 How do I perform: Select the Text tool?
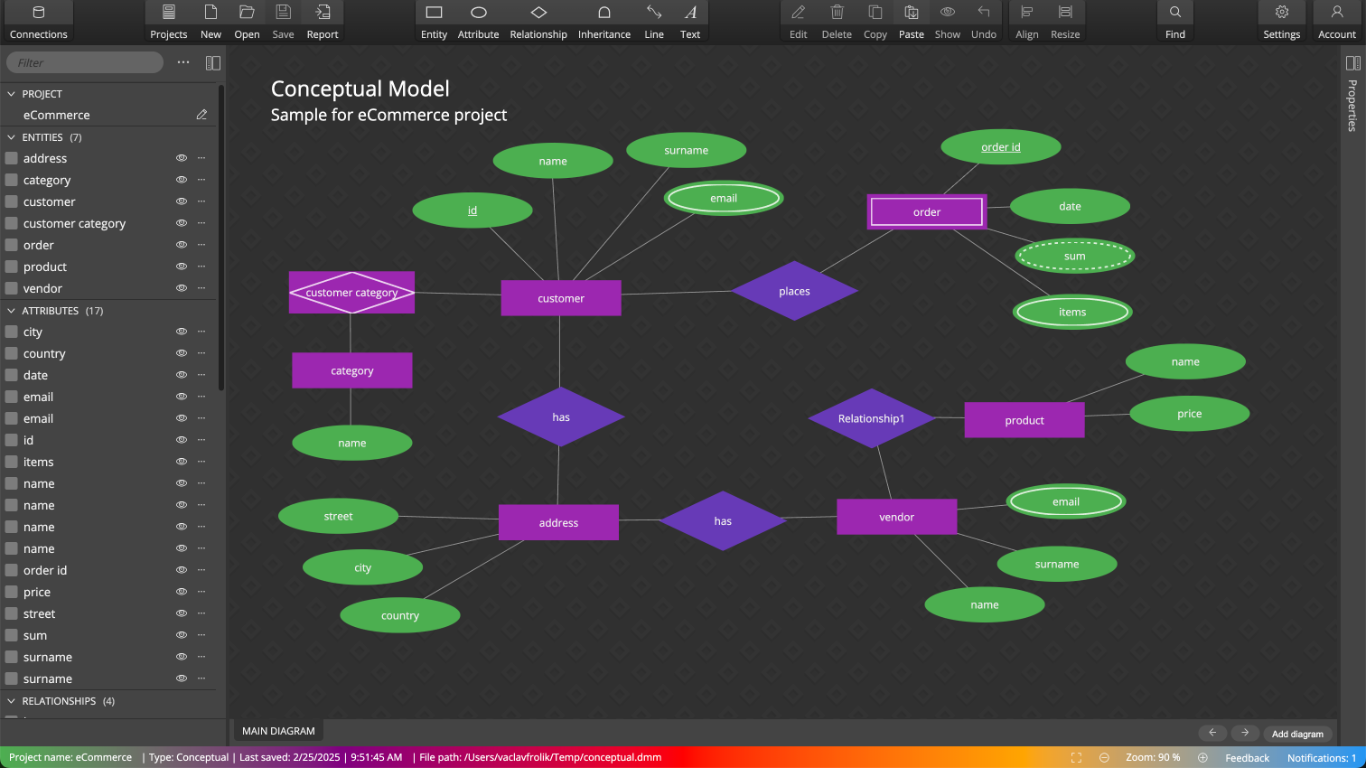pyautogui.click(x=690, y=21)
